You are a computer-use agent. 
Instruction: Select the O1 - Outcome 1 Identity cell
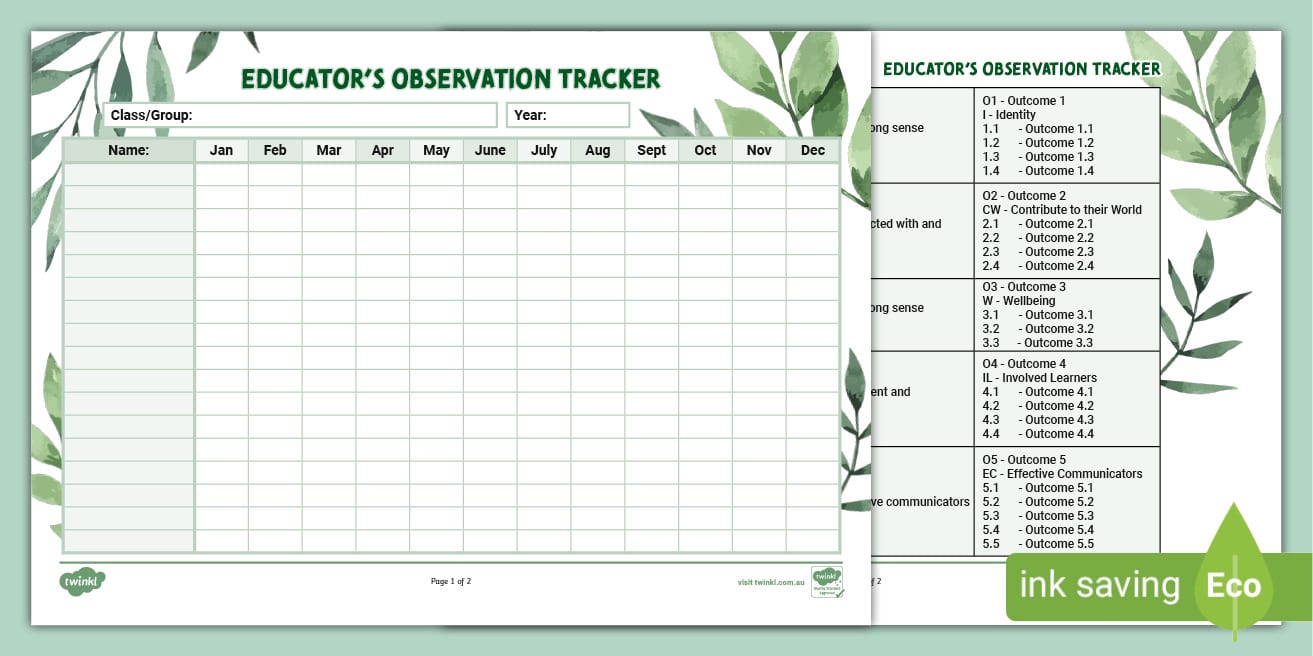[1065, 134]
